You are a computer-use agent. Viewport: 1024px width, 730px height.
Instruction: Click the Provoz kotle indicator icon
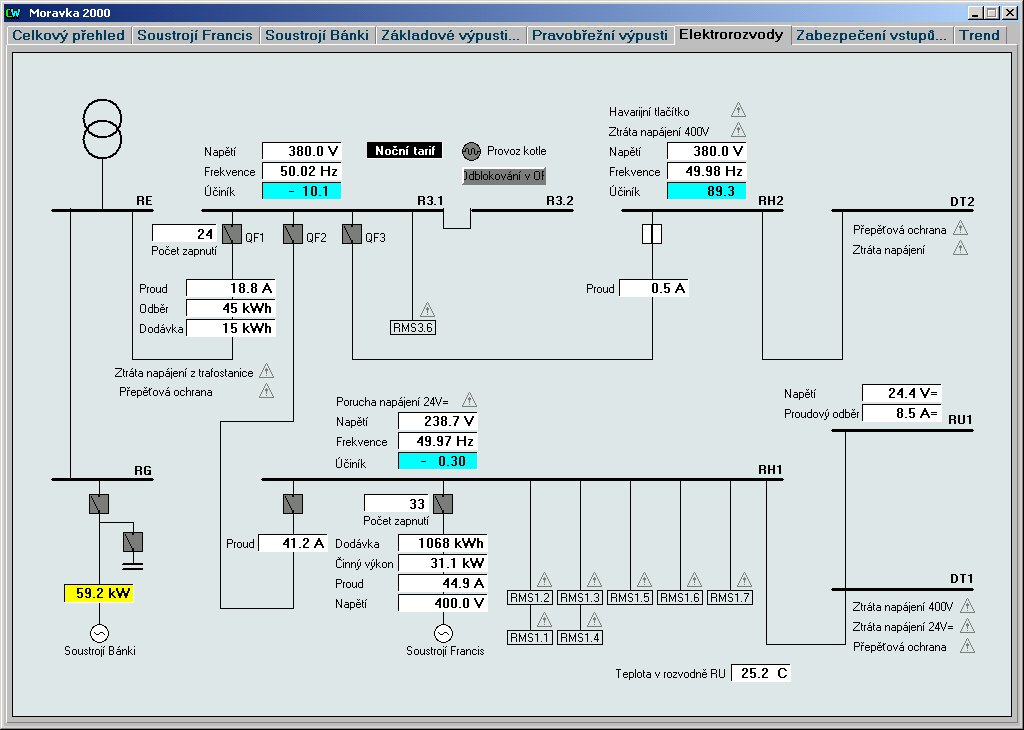point(471,151)
